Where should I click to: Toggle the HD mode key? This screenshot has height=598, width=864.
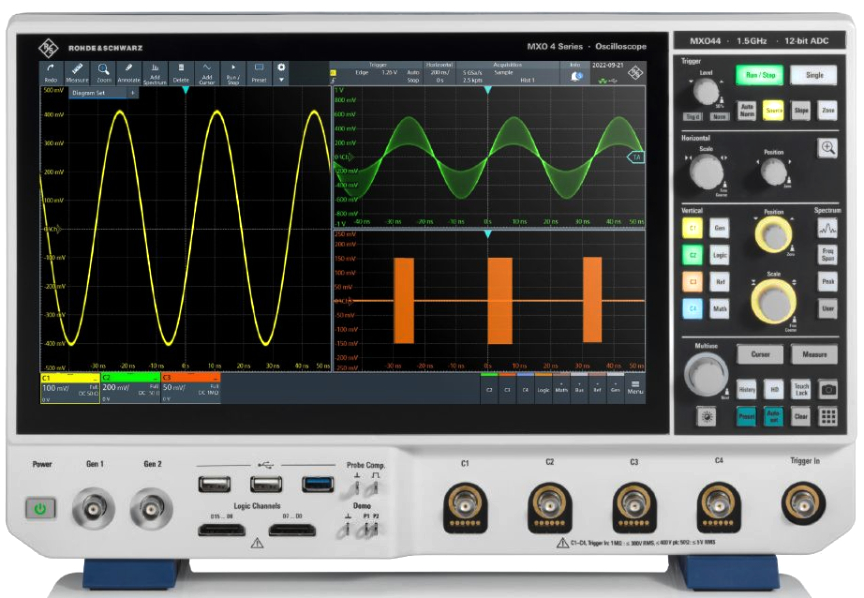[774, 389]
